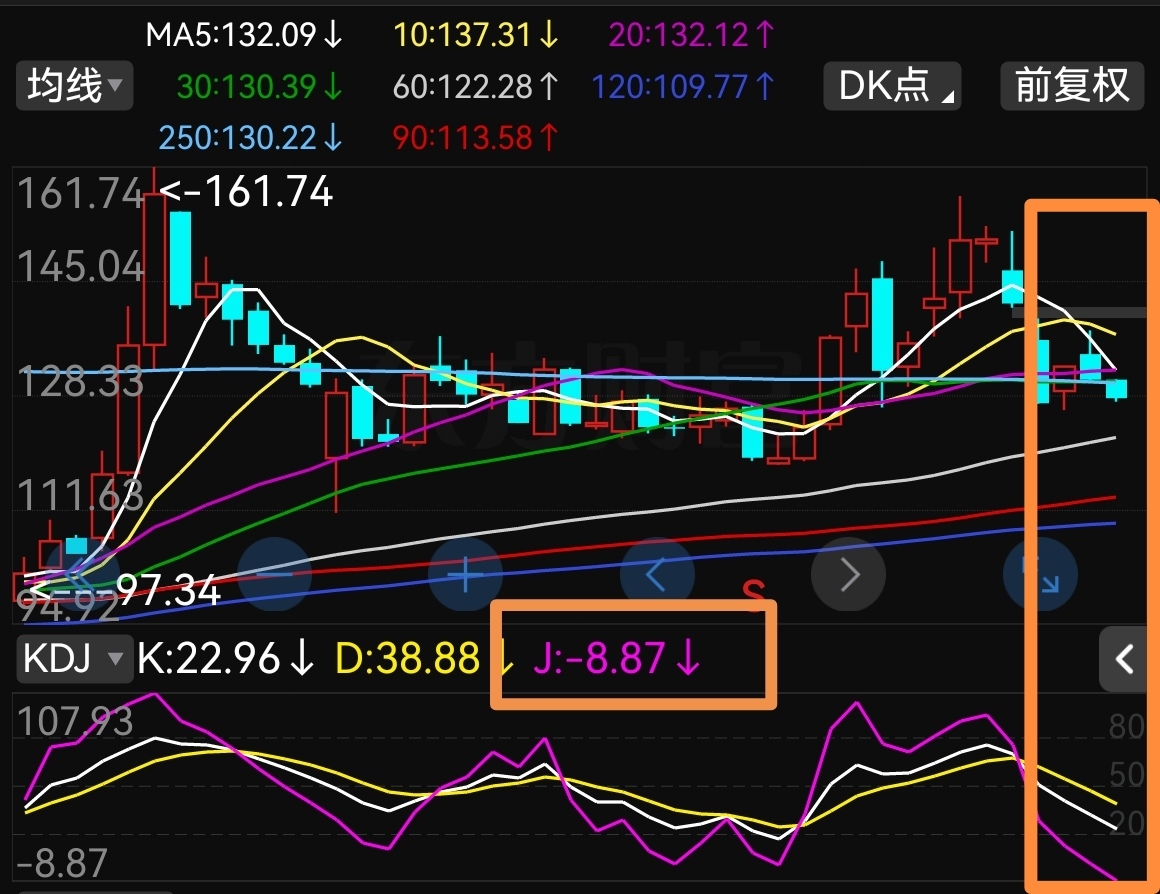Open the KDJ indicator selector

[74, 658]
